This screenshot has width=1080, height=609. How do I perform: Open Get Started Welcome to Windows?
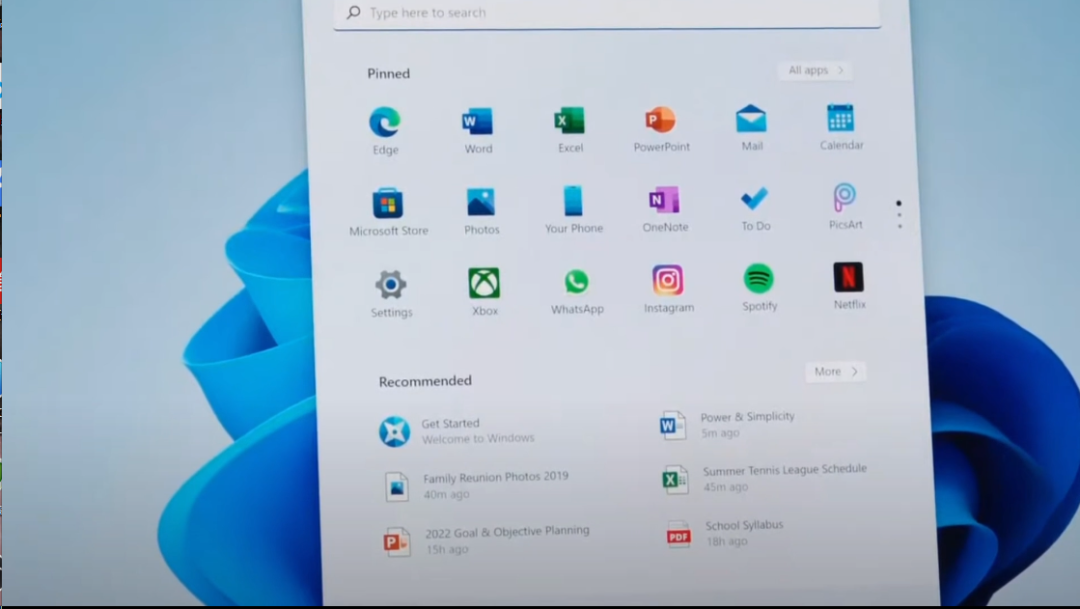click(457, 431)
